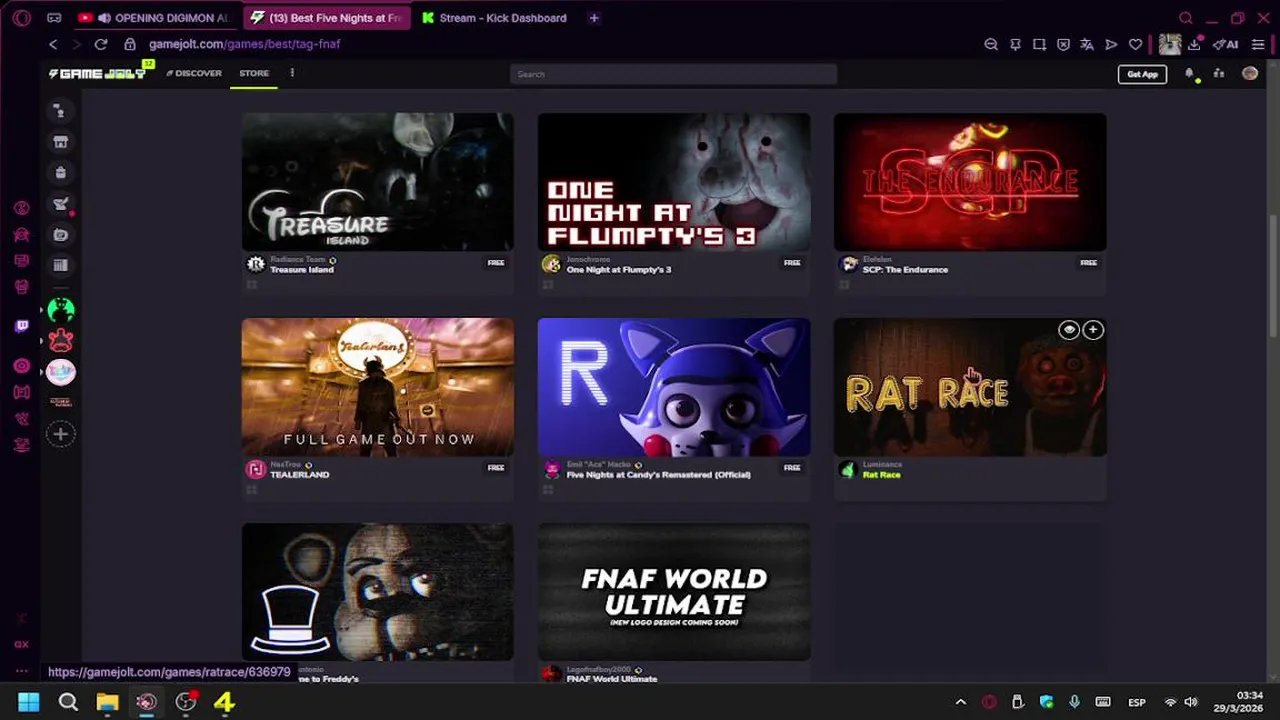Add Rat Race with plus icon
1280x720 pixels.
tap(1093, 330)
